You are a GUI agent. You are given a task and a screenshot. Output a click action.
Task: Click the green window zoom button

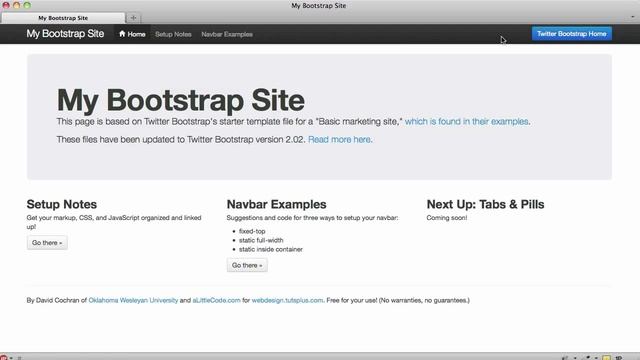[27, 5]
